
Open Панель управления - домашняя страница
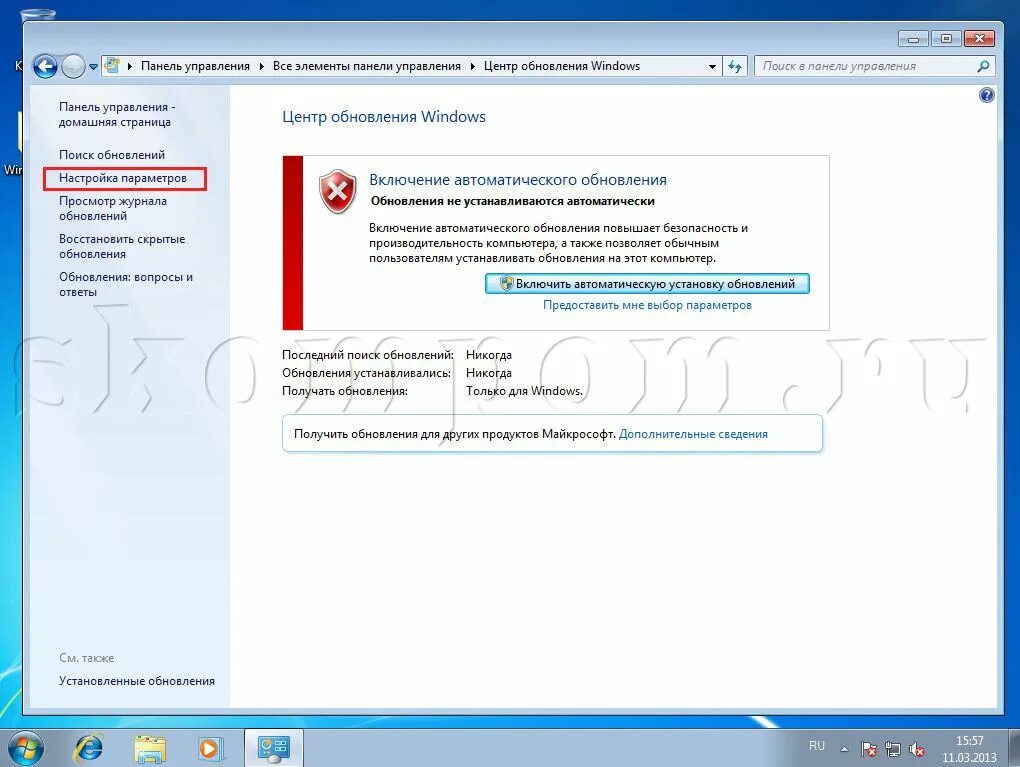click(117, 114)
